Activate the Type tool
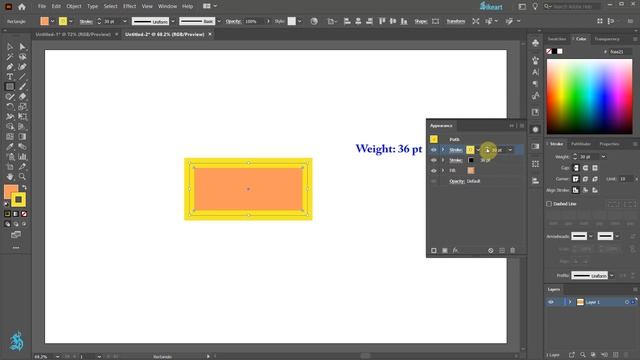640x360 pixels. point(10,77)
